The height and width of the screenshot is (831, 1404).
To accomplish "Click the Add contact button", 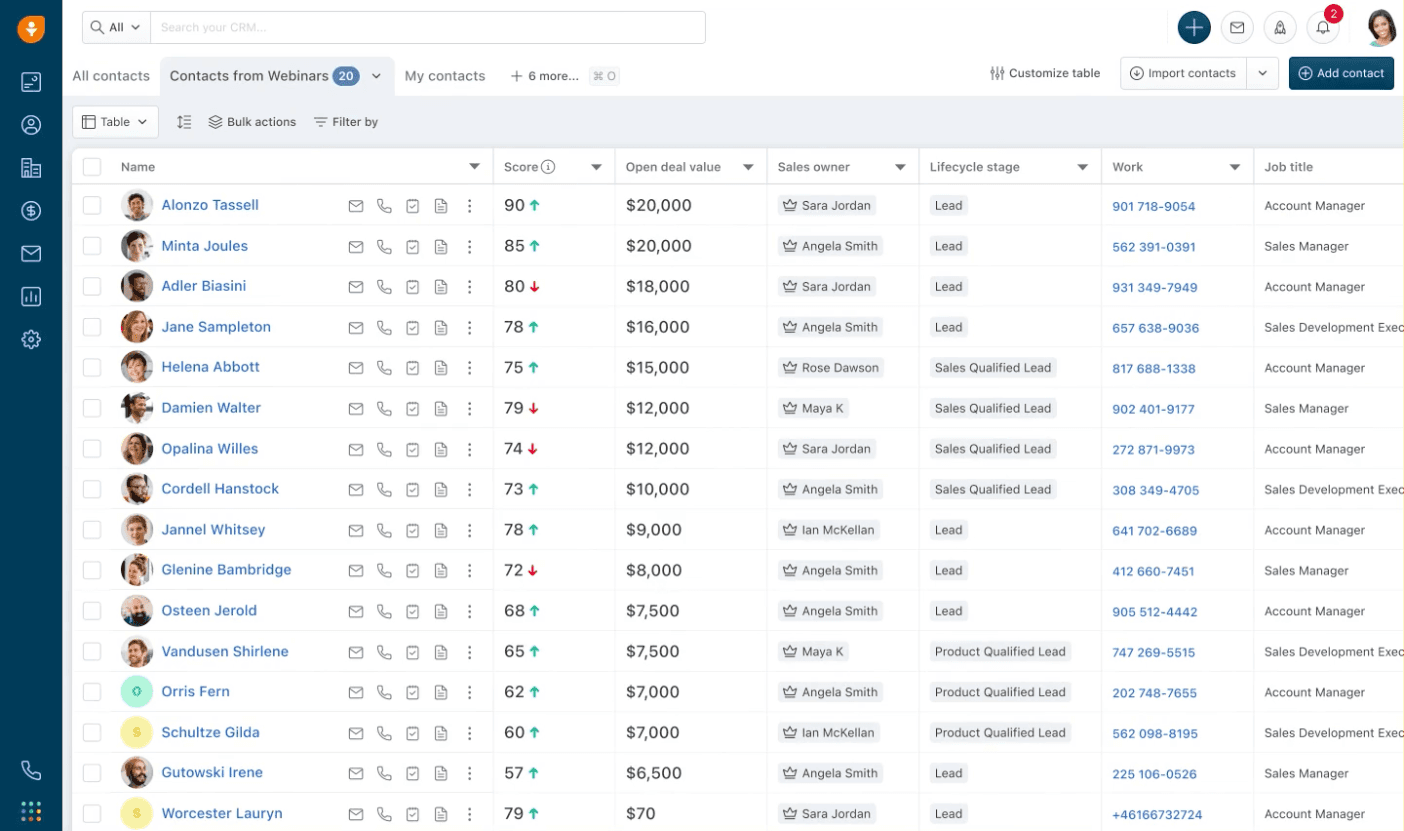I will pos(1341,73).
